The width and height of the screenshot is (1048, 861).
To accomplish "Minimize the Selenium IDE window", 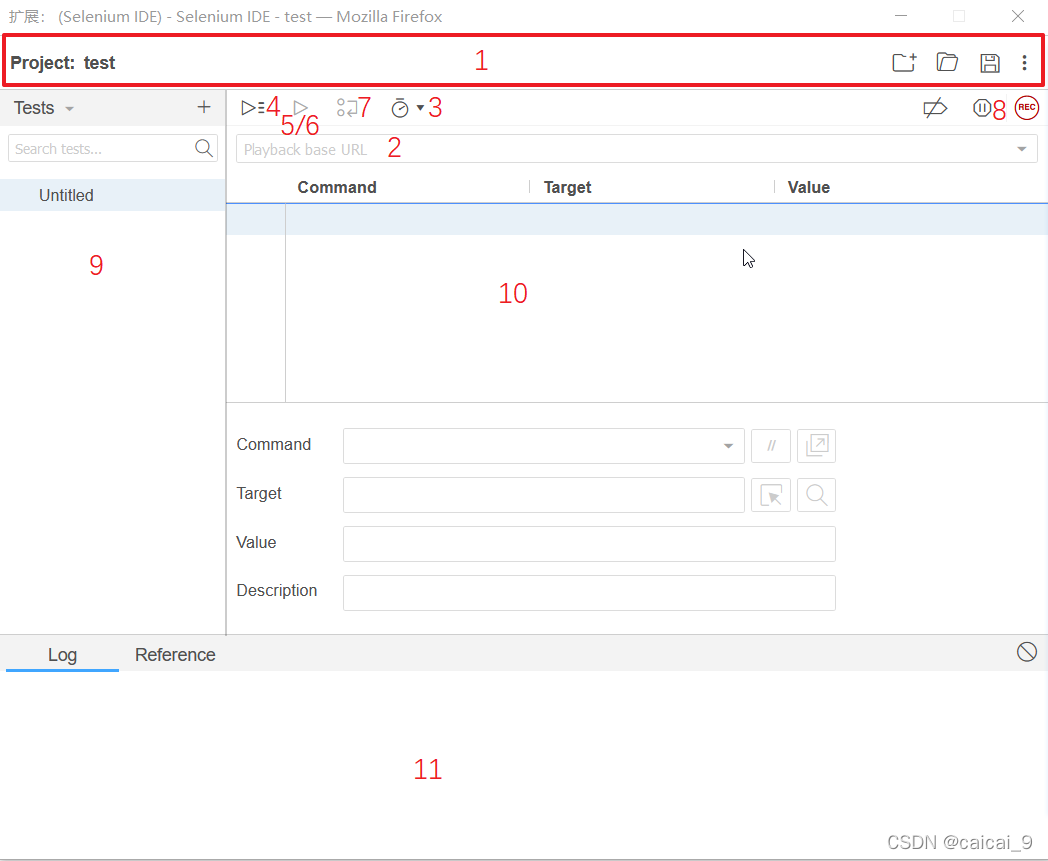I will [901, 16].
